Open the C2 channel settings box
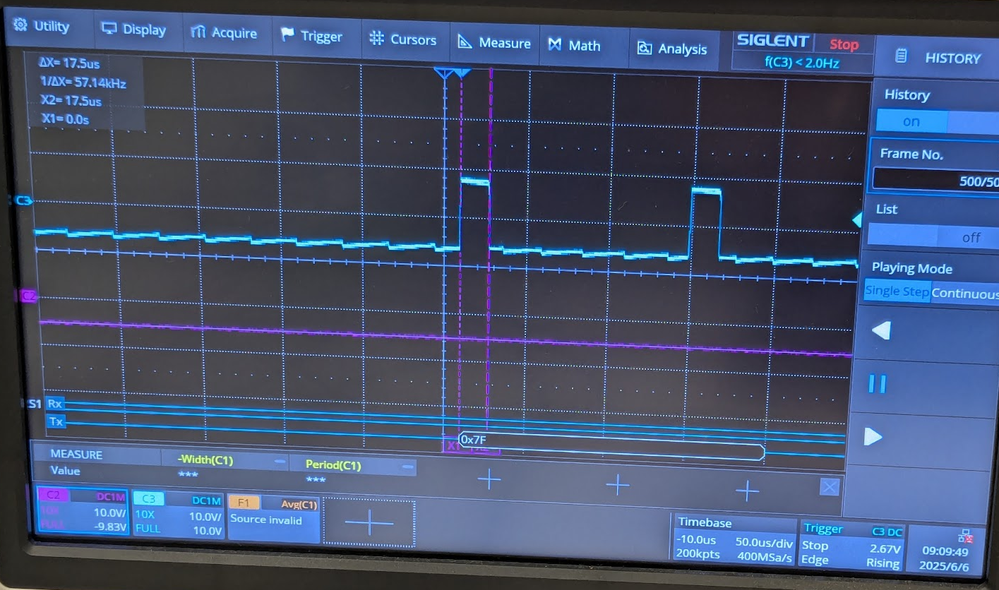 tap(82, 510)
